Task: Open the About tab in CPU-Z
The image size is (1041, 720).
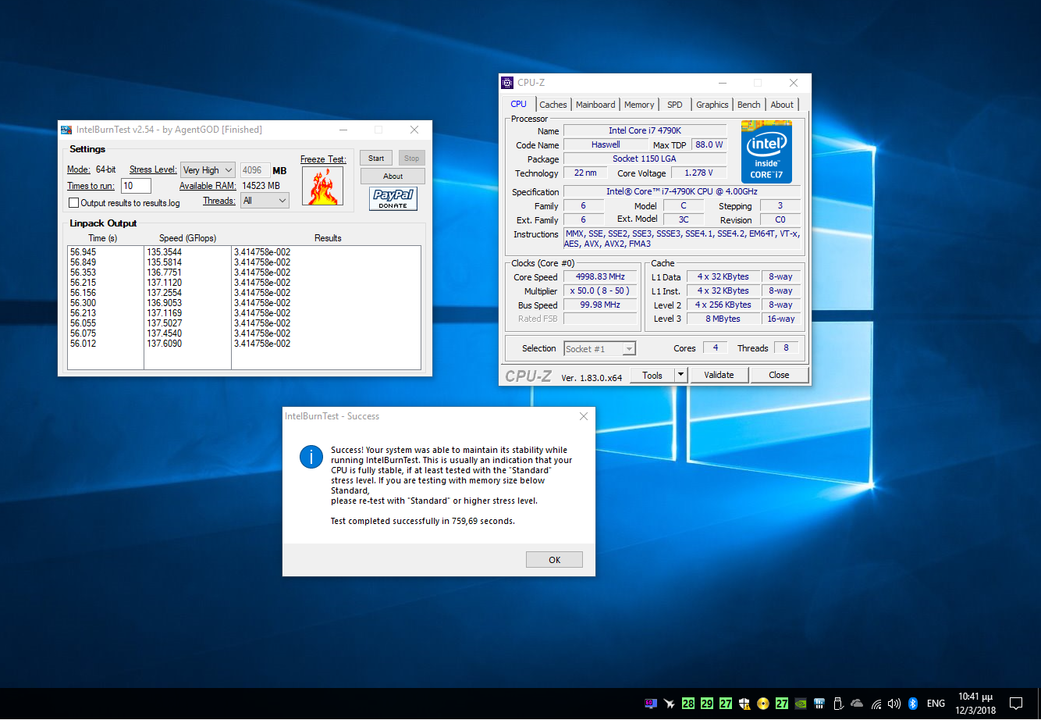Action: 781,105
